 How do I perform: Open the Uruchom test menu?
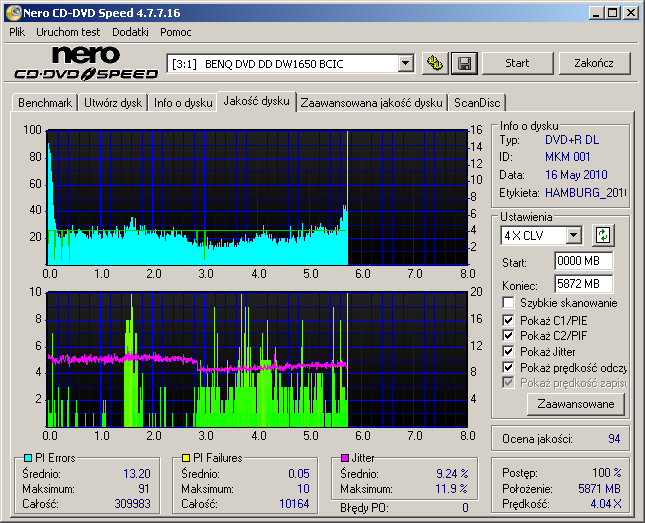coord(68,32)
